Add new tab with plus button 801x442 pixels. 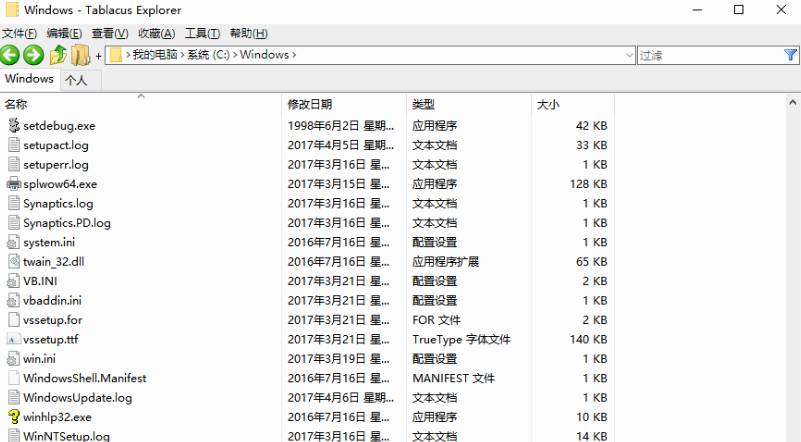click(x=98, y=56)
